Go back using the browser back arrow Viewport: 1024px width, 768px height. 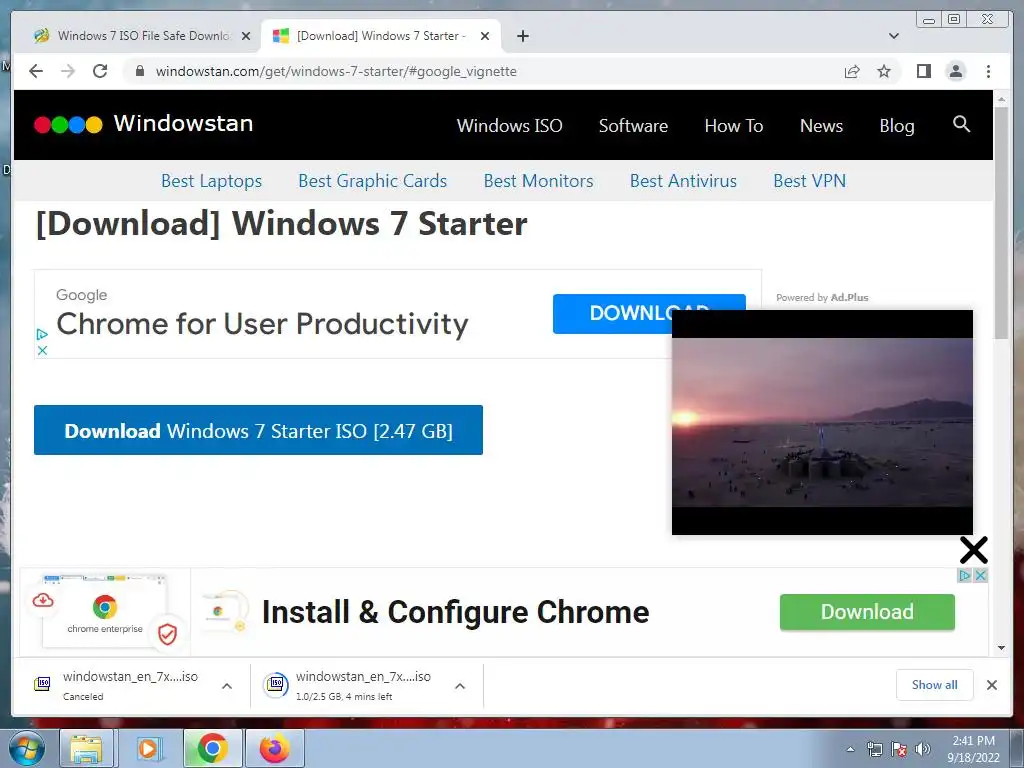click(36, 71)
